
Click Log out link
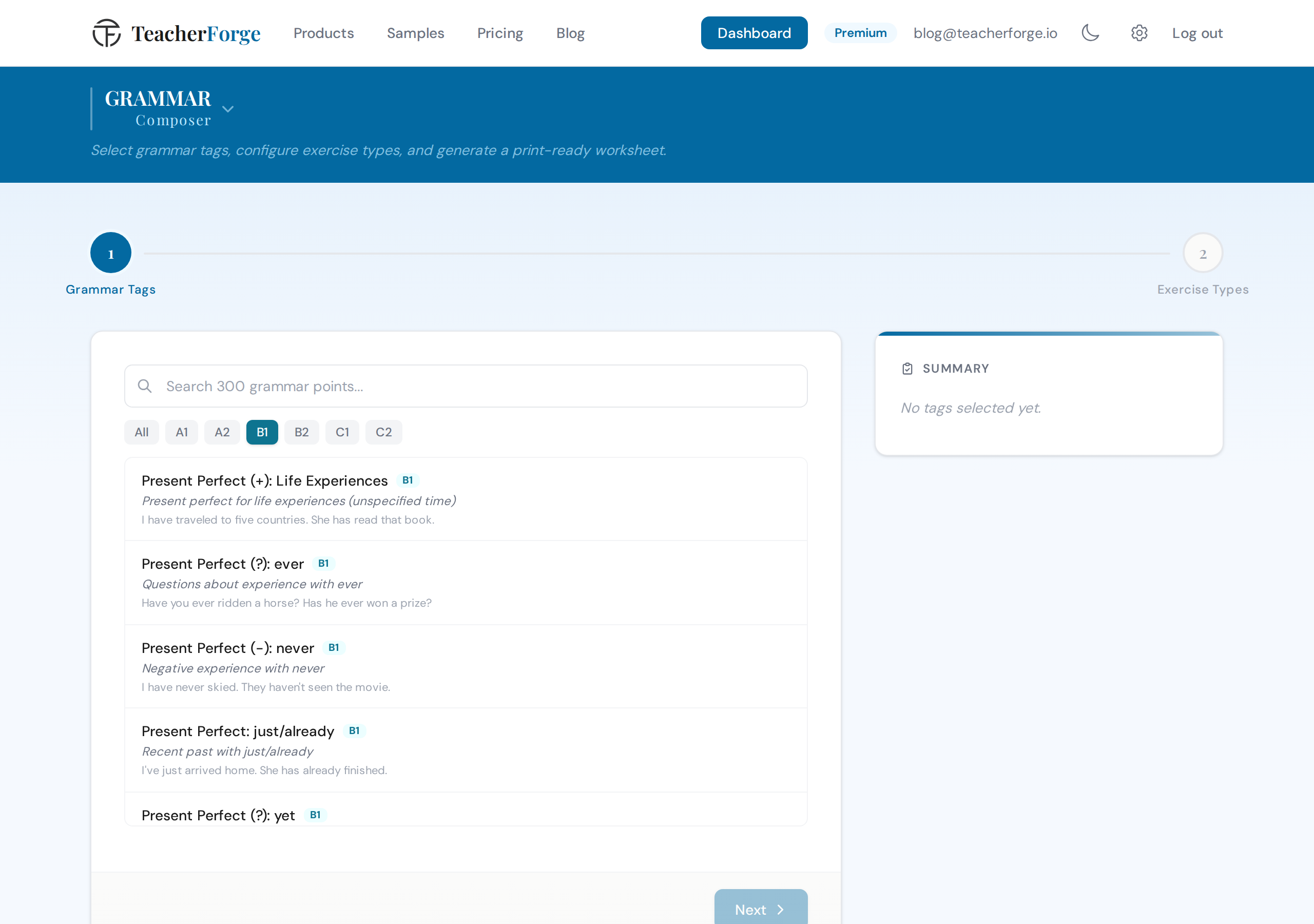coord(1197,33)
